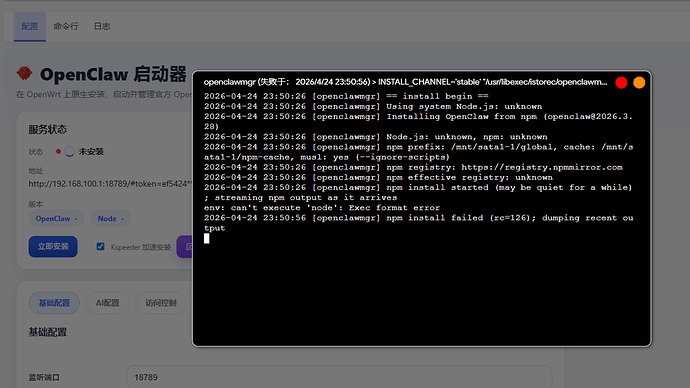690x388 pixels.
Task: Click the 'npm install failed (rc=126)' terminal line
Action: pyautogui.click(x=418, y=223)
